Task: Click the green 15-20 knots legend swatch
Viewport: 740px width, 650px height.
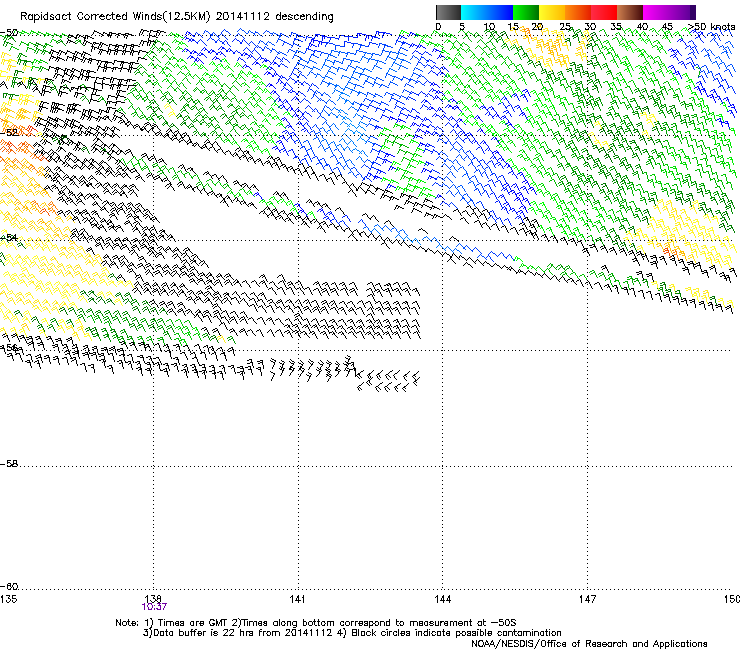Action: point(526,12)
